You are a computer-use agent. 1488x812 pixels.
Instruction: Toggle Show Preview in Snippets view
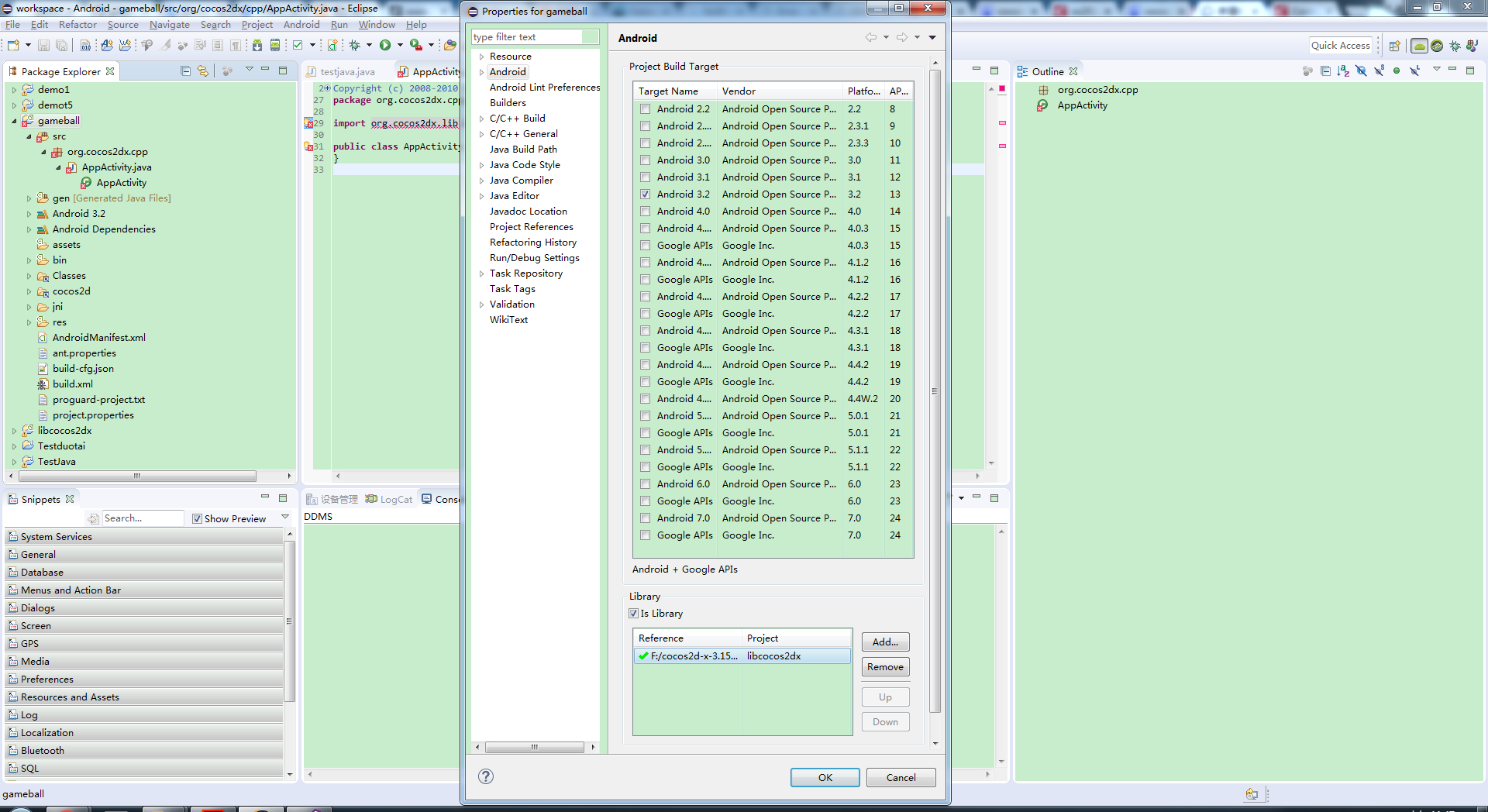point(198,518)
